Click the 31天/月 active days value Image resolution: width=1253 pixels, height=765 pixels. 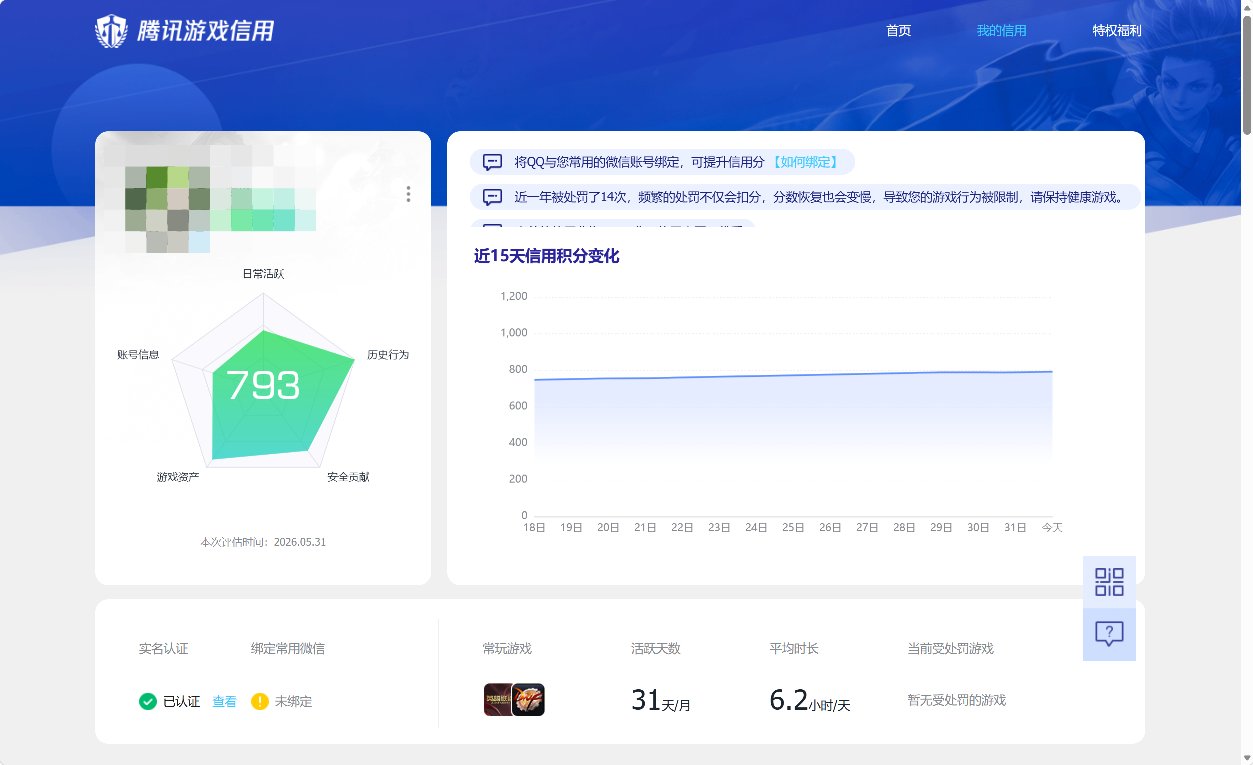(x=661, y=701)
